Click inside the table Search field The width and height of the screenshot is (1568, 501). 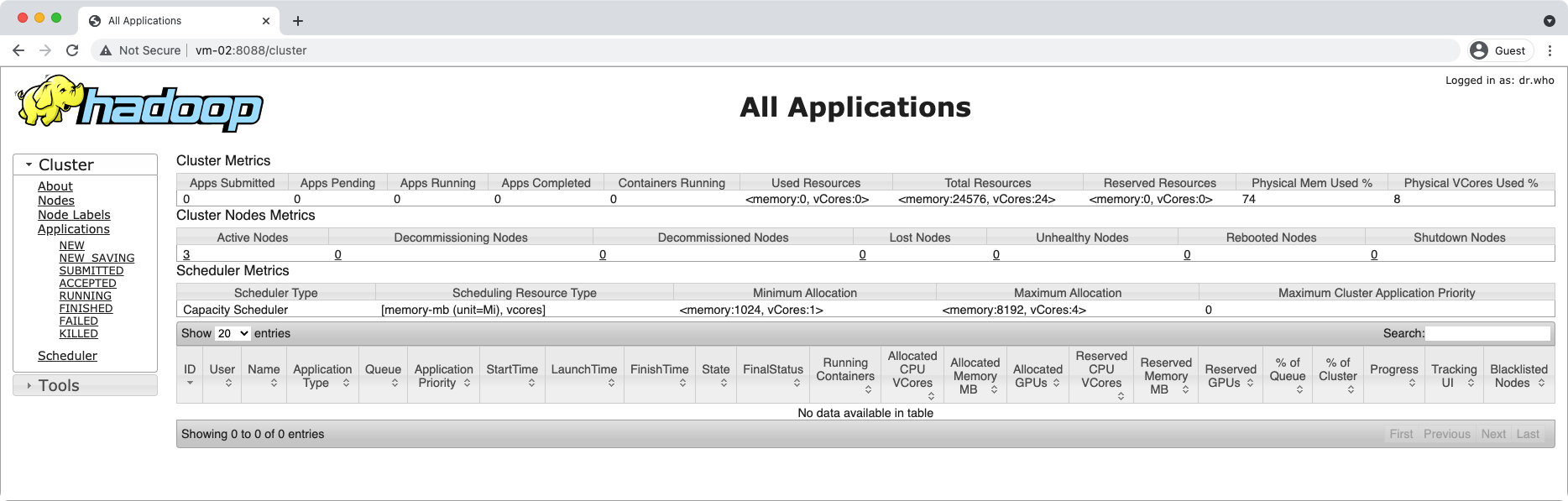(1487, 333)
